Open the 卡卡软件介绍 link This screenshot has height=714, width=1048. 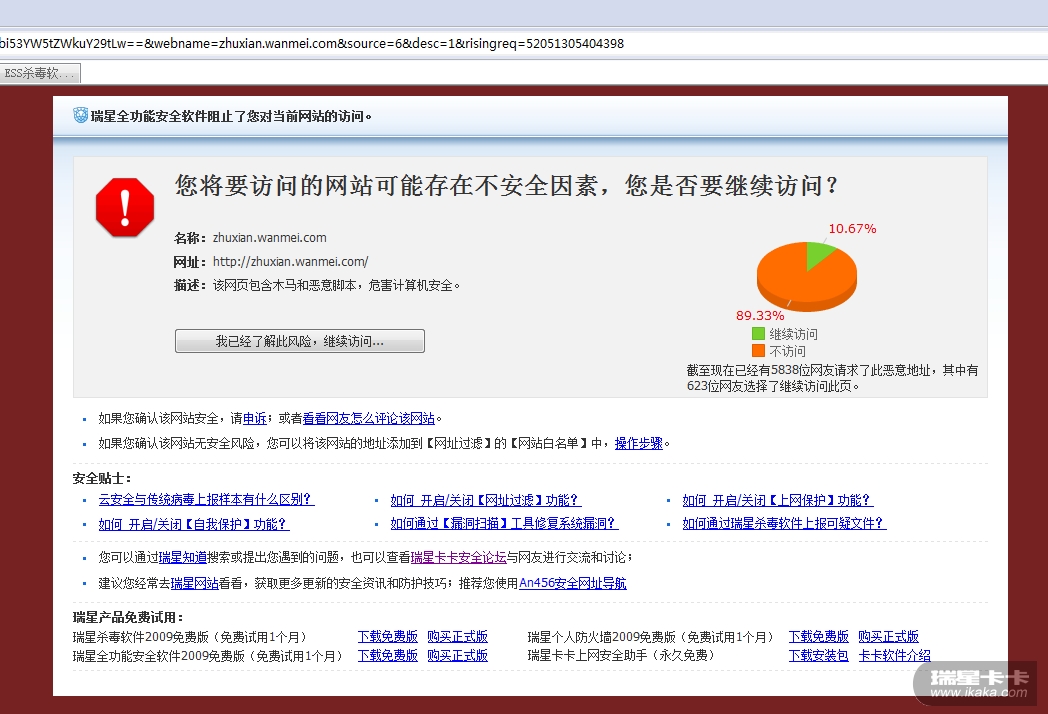(x=894, y=656)
